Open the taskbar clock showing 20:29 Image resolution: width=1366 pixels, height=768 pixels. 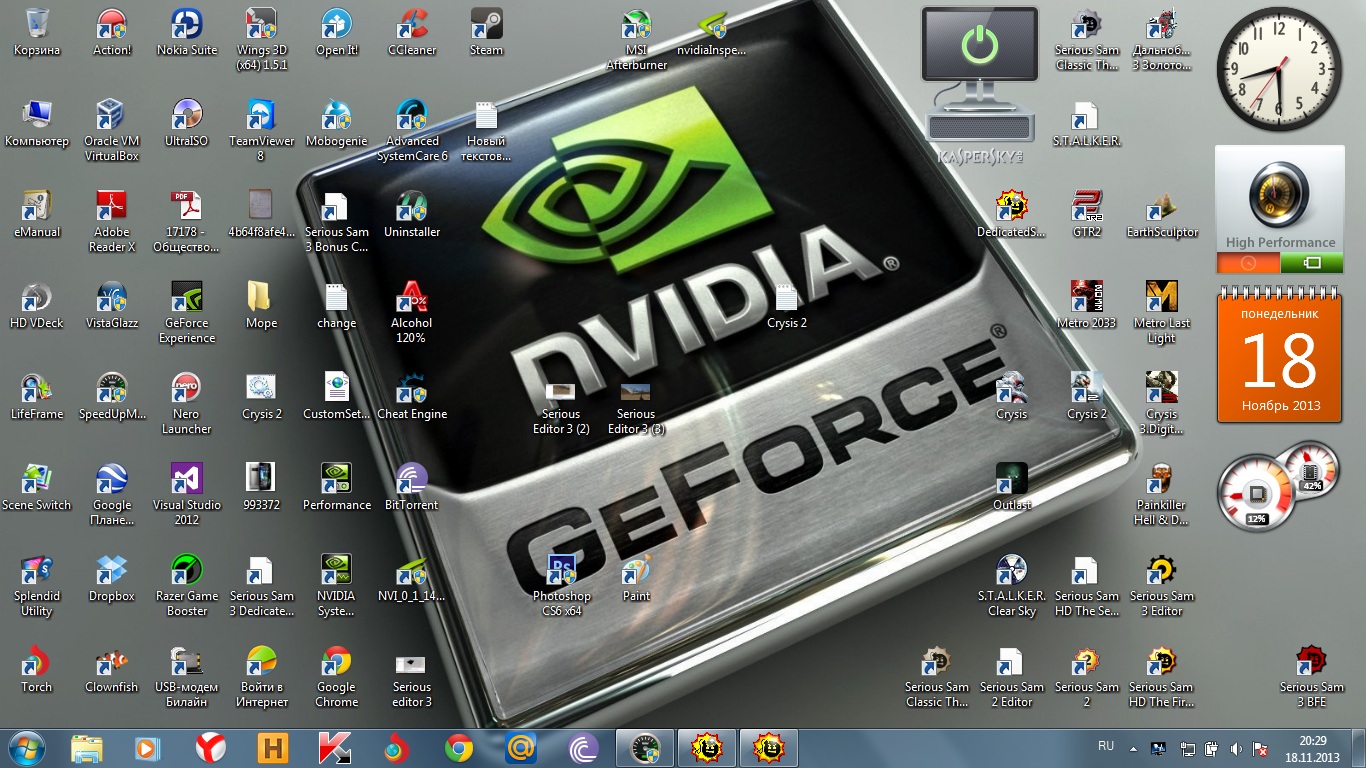1313,748
